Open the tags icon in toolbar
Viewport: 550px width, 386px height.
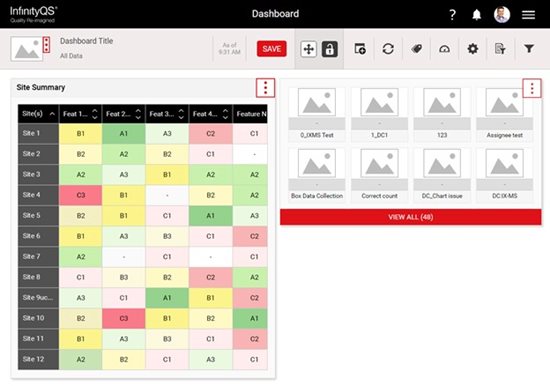coord(416,49)
